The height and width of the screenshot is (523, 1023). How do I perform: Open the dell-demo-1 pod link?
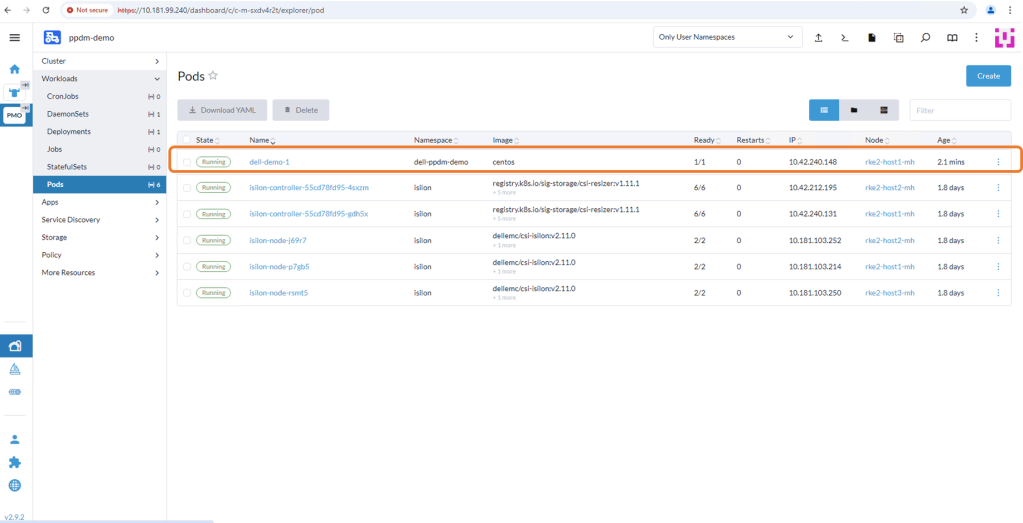tap(269, 162)
